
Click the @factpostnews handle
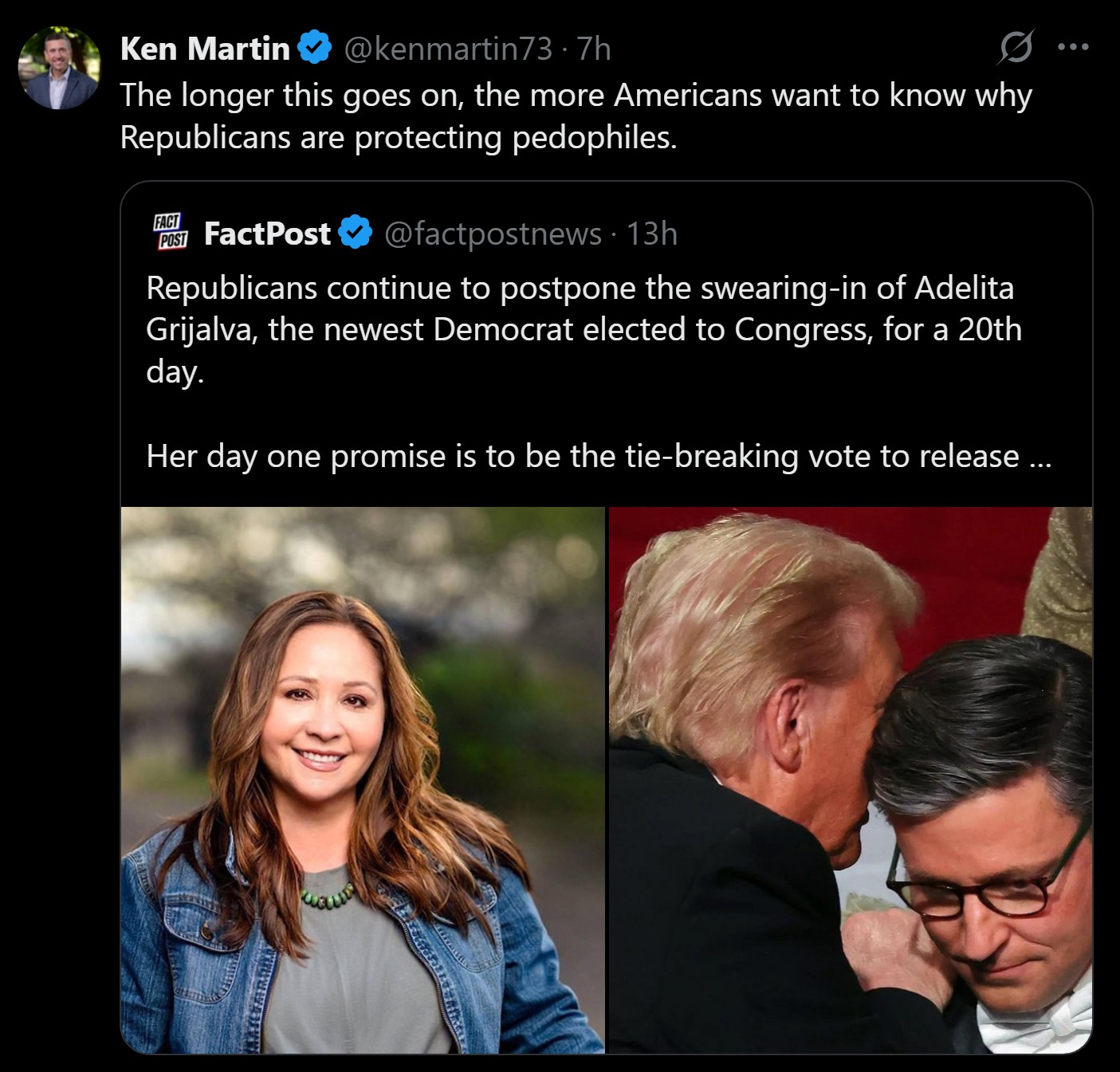(493, 234)
